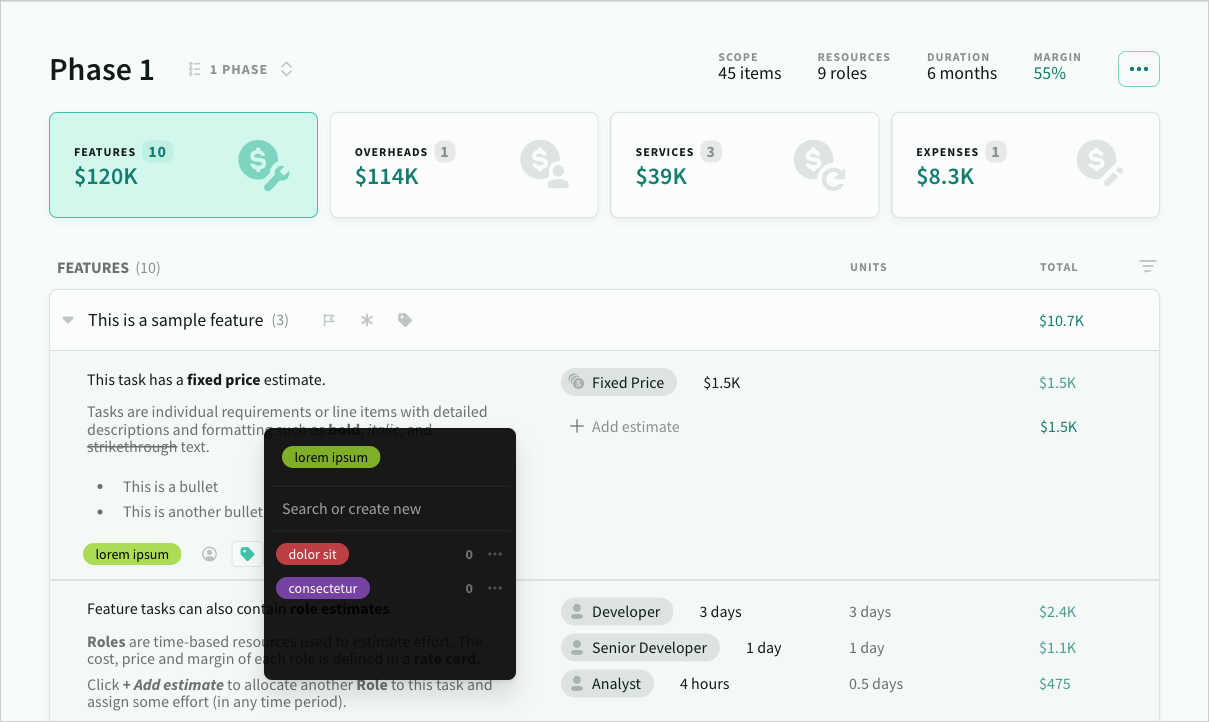Click the 0.5 days units value
Viewport: 1209px width, 722px height.
[876, 684]
